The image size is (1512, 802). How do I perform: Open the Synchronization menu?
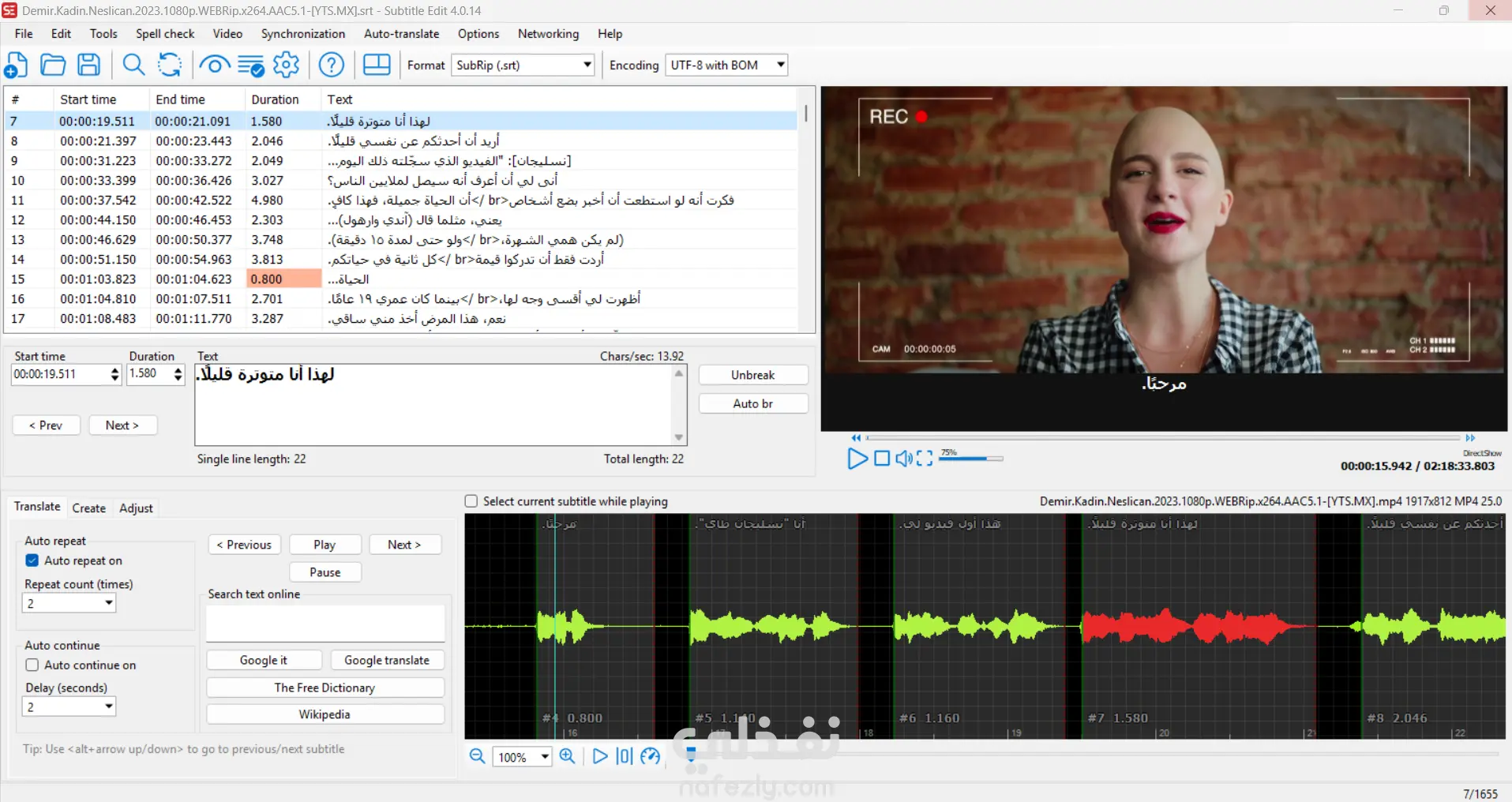pos(302,34)
